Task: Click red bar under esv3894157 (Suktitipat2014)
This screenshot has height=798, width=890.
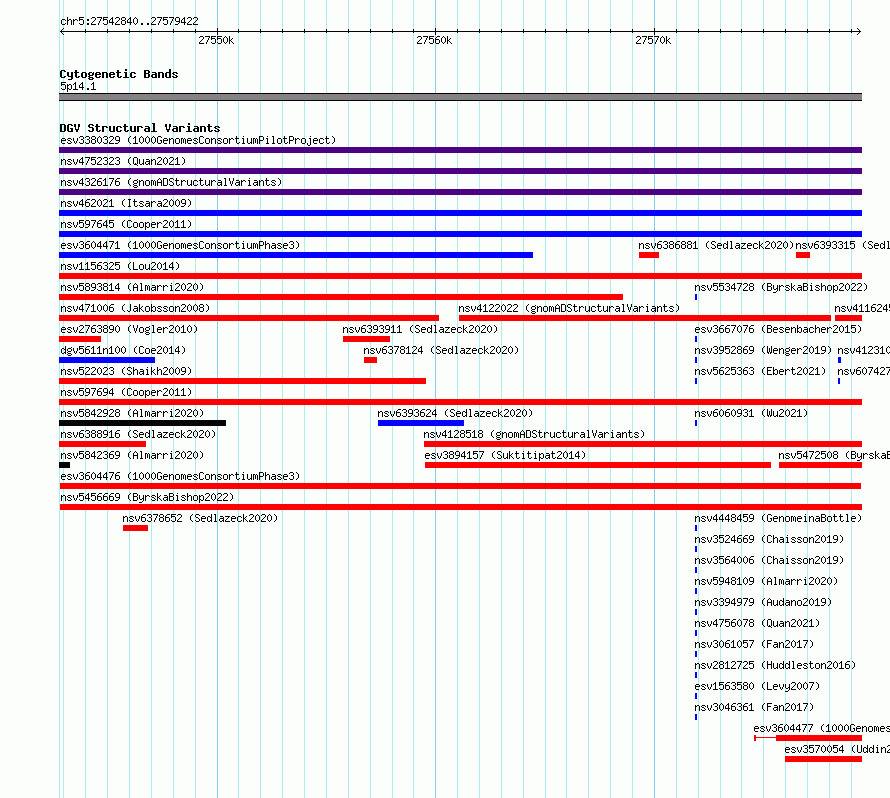Action: click(x=598, y=465)
